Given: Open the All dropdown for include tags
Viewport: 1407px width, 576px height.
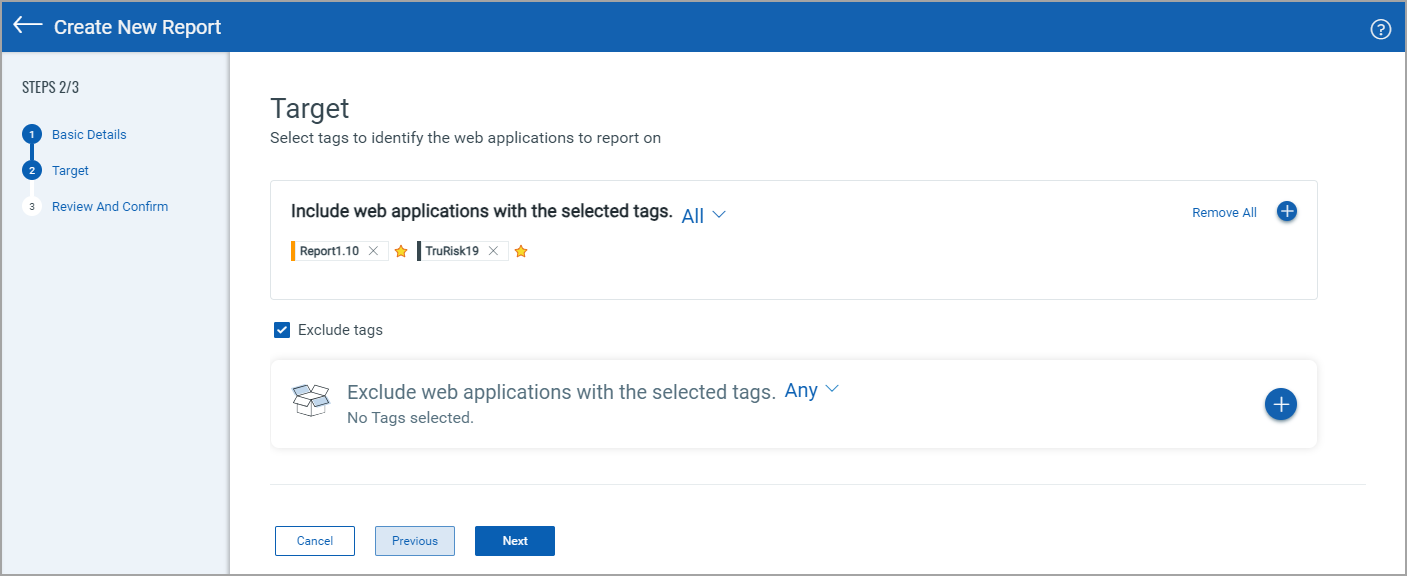Looking at the screenshot, I should pyautogui.click(x=703, y=215).
